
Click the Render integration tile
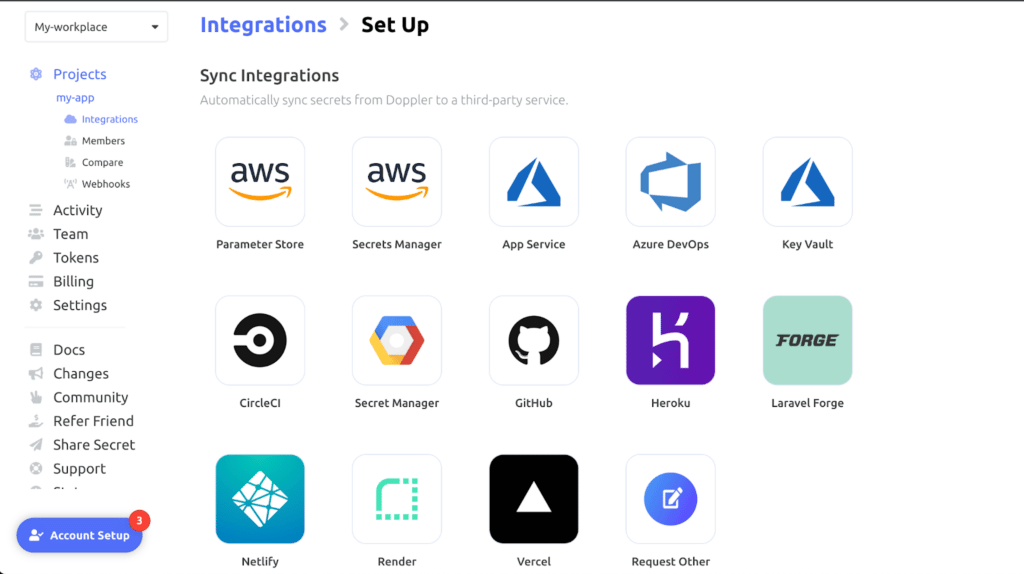click(396, 499)
